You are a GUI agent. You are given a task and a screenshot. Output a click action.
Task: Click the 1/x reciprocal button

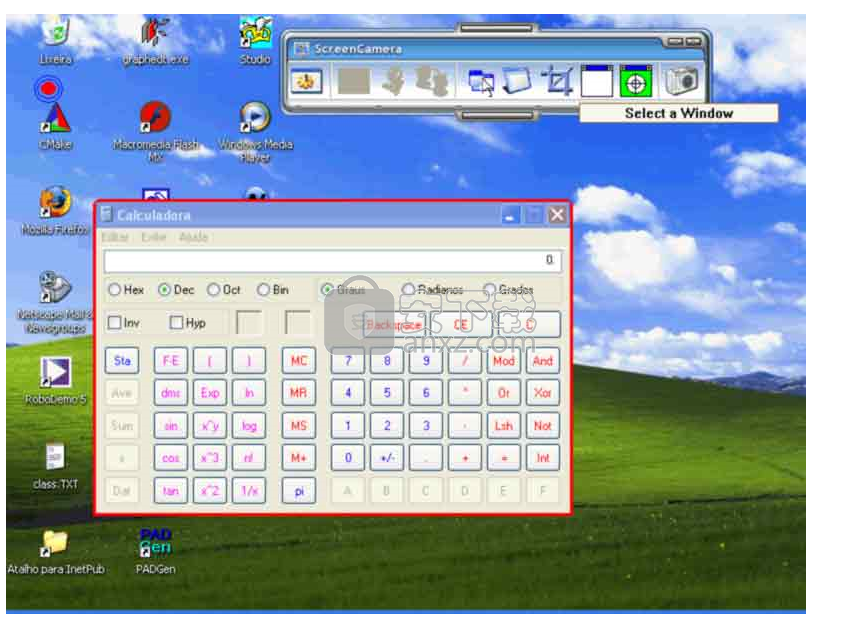249,491
